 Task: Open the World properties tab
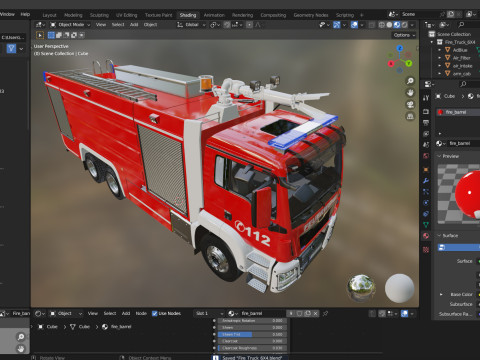(x=426, y=156)
